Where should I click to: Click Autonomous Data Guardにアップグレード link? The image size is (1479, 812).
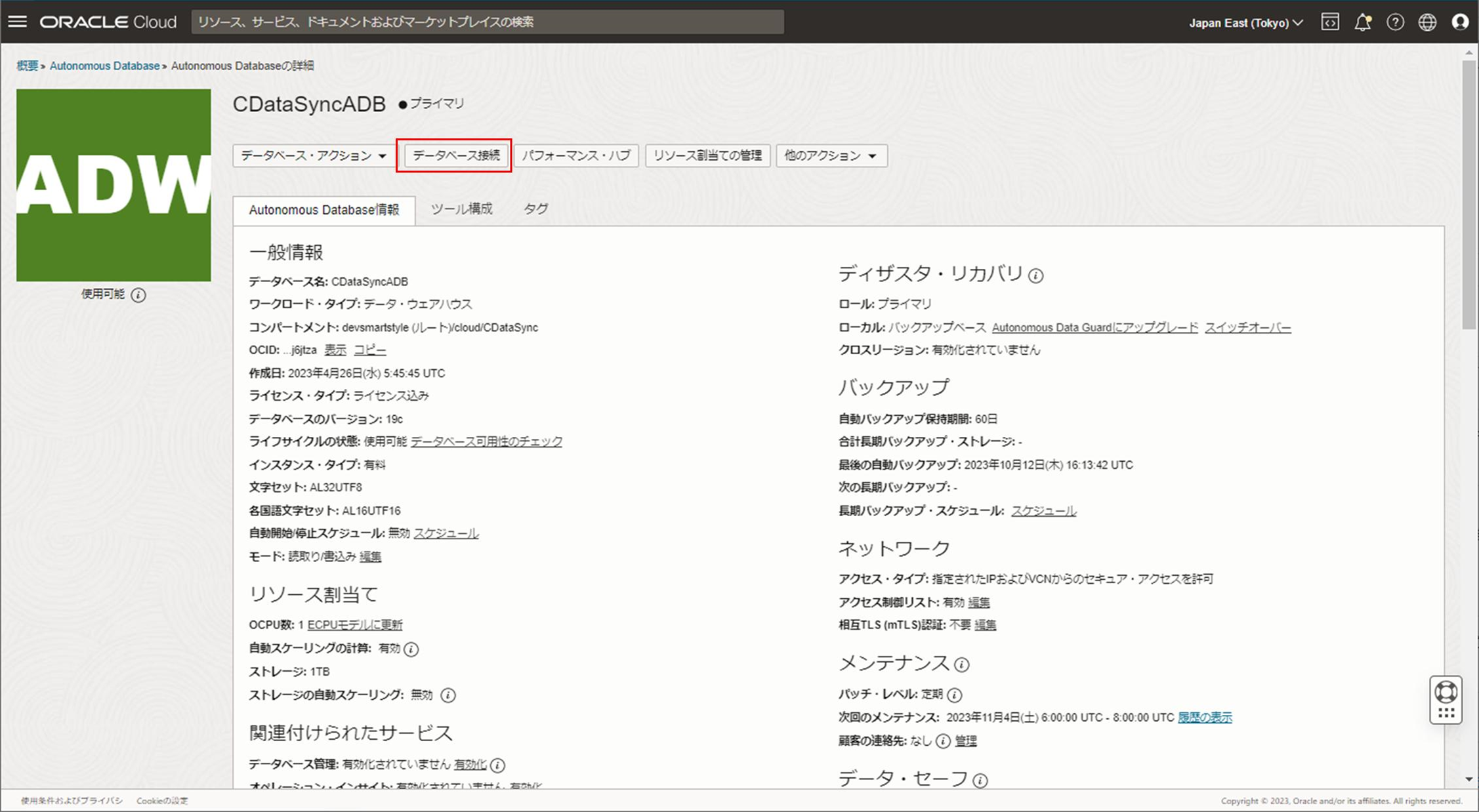click(1094, 327)
